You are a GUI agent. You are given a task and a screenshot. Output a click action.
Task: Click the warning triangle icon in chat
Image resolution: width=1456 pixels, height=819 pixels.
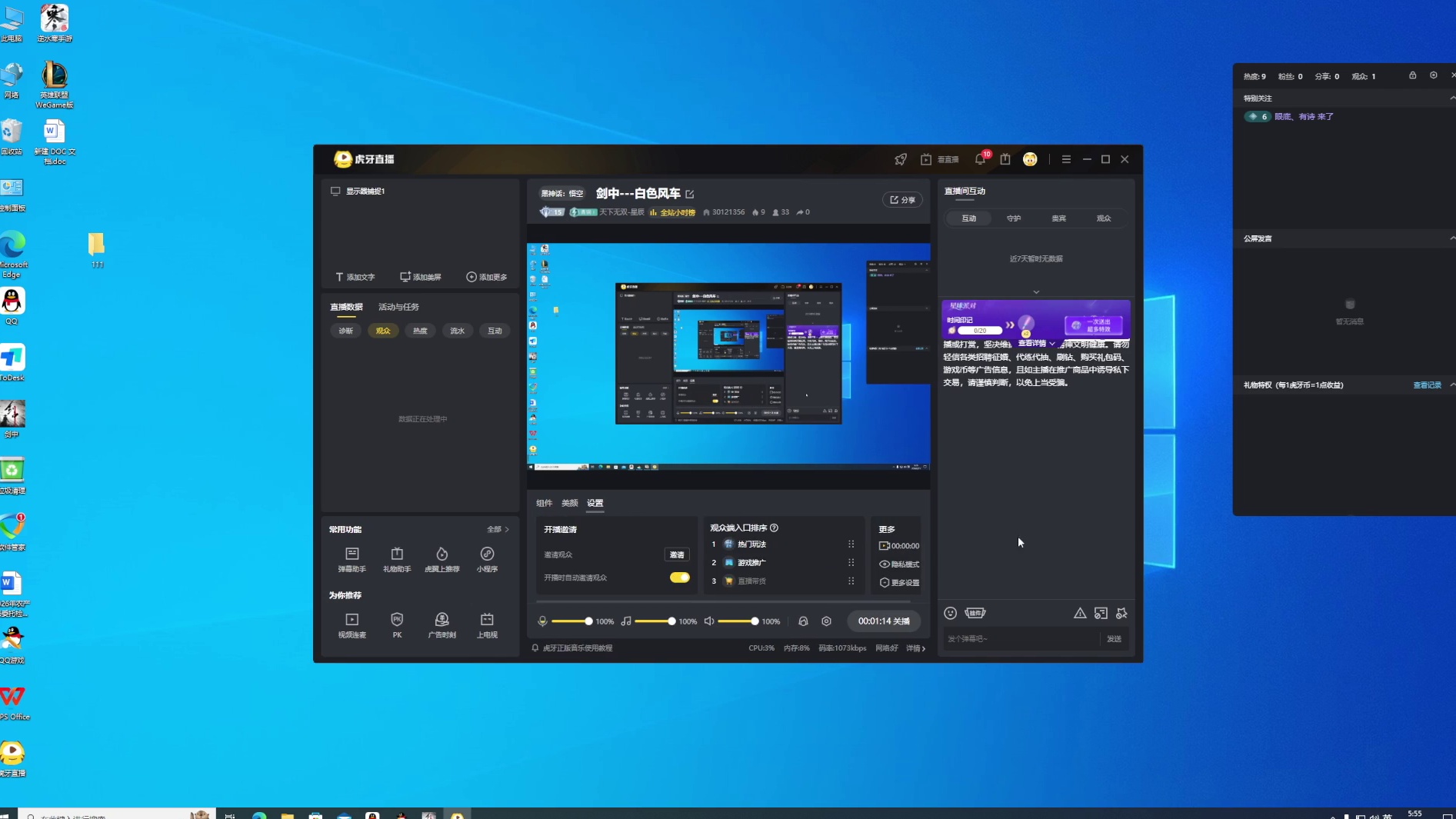click(1080, 613)
